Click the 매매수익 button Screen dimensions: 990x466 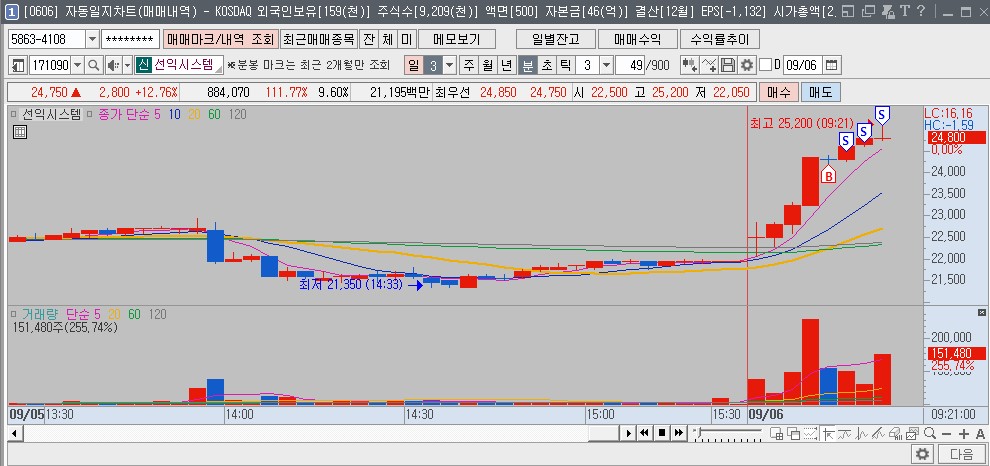click(x=637, y=39)
